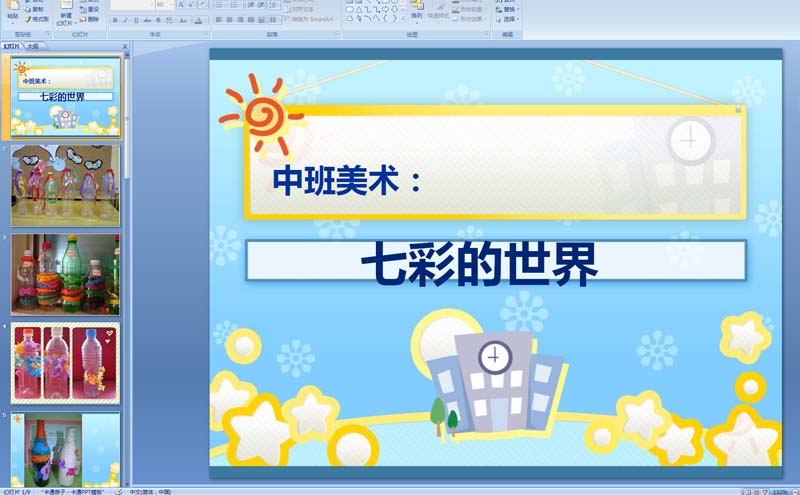Click the Font Color button

point(200,20)
